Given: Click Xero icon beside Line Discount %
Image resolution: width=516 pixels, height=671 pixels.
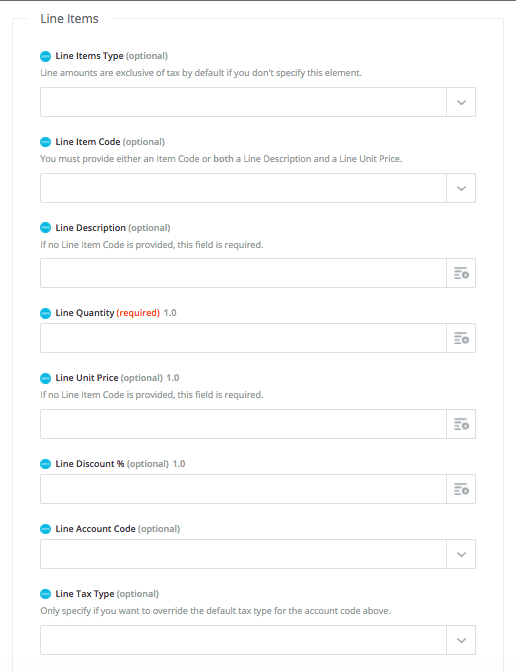Looking at the screenshot, I should 45,464.
